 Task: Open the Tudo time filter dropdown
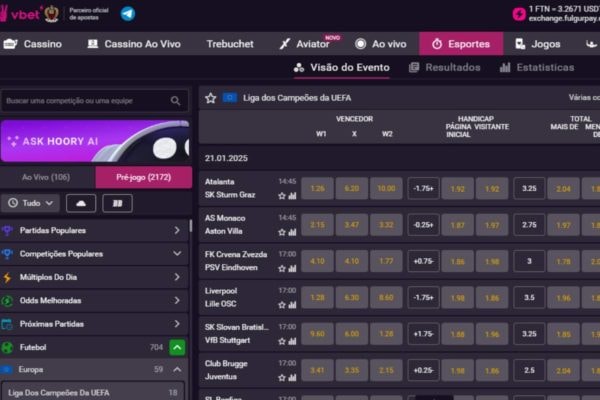(x=31, y=203)
